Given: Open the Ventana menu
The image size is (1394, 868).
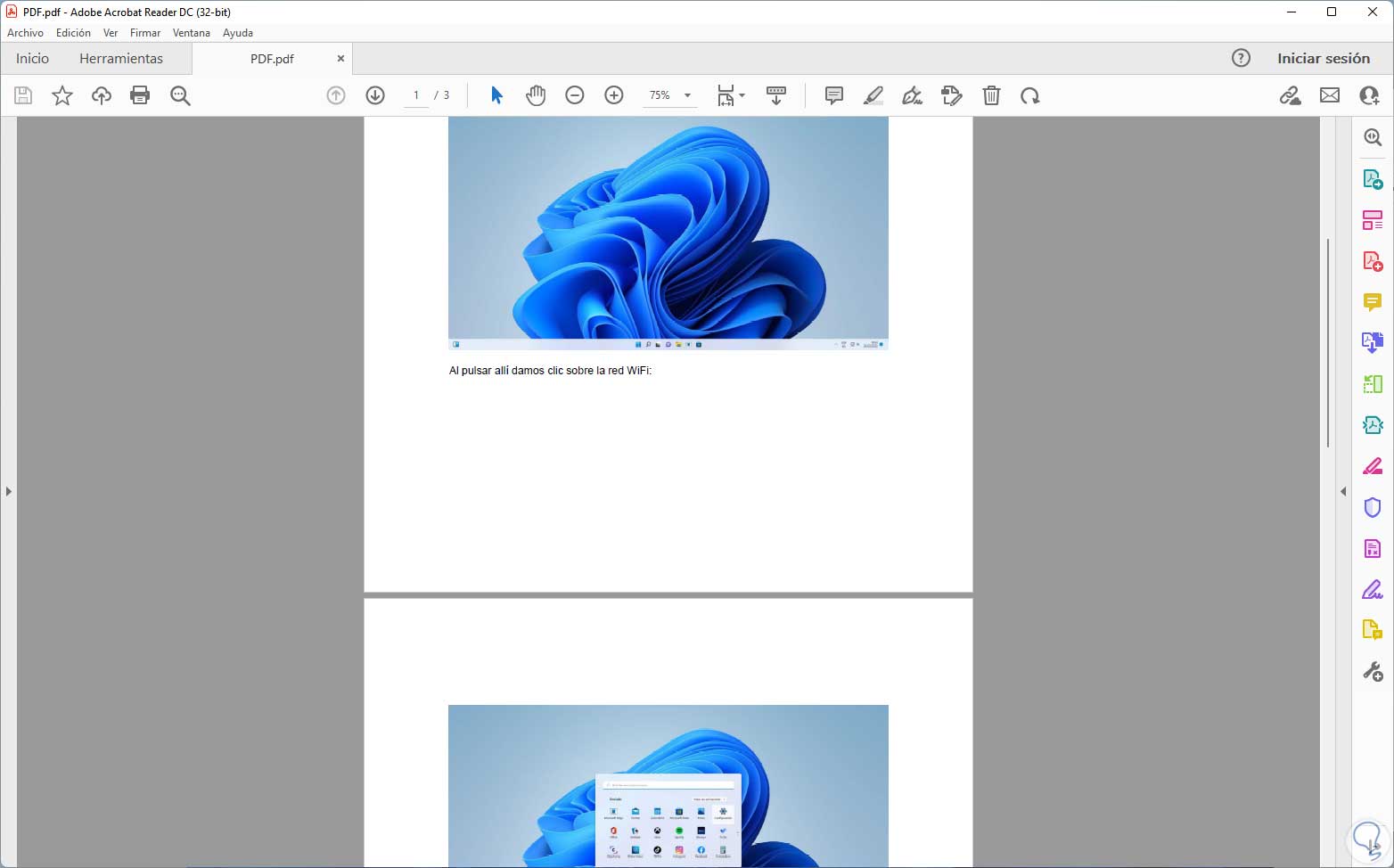Looking at the screenshot, I should [x=192, y=33].
